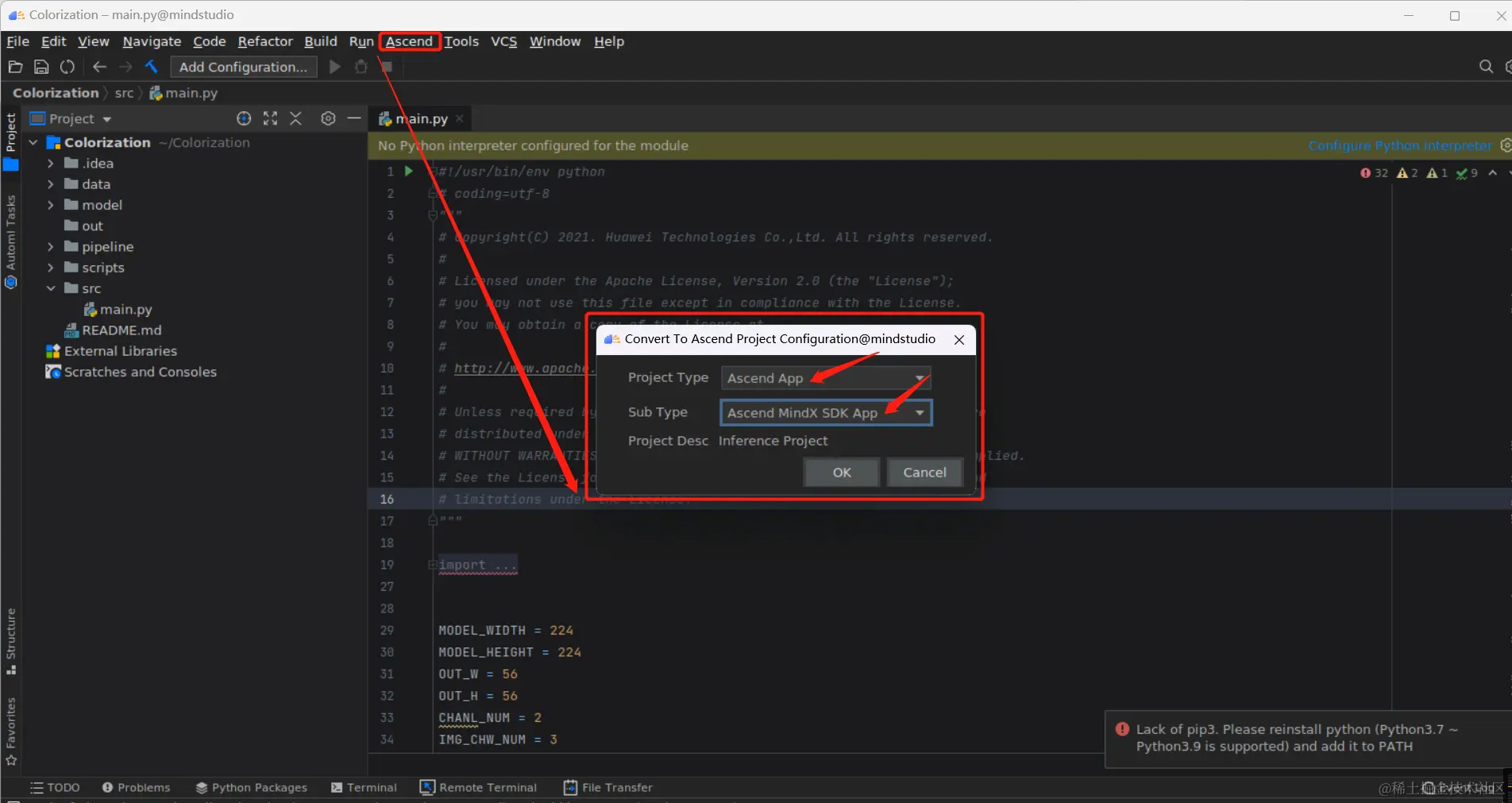Screen dimensions: 1512x803
Task: Open the Refactor menu
Action: point(265,41)
